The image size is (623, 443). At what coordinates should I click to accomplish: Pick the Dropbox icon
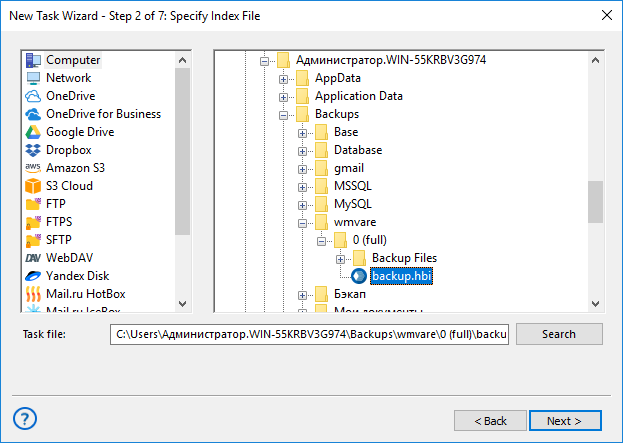click(x=33, y=150)
